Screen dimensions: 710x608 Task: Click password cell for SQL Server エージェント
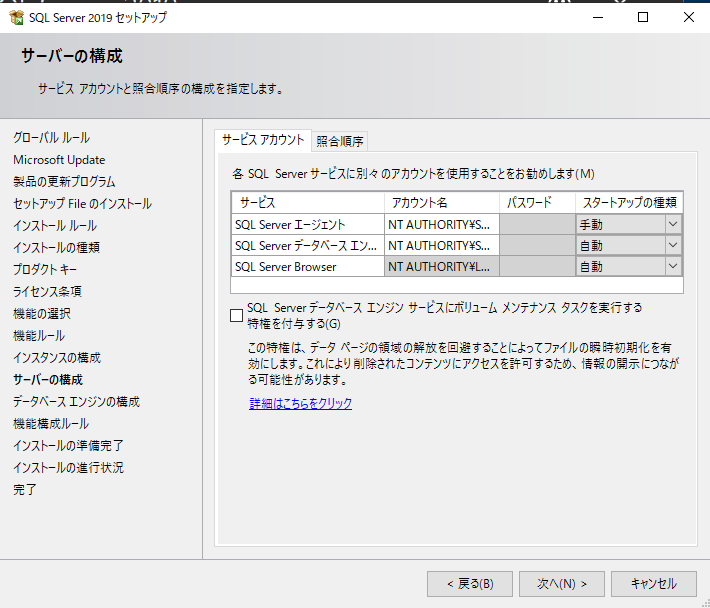(x=537, y=225)
